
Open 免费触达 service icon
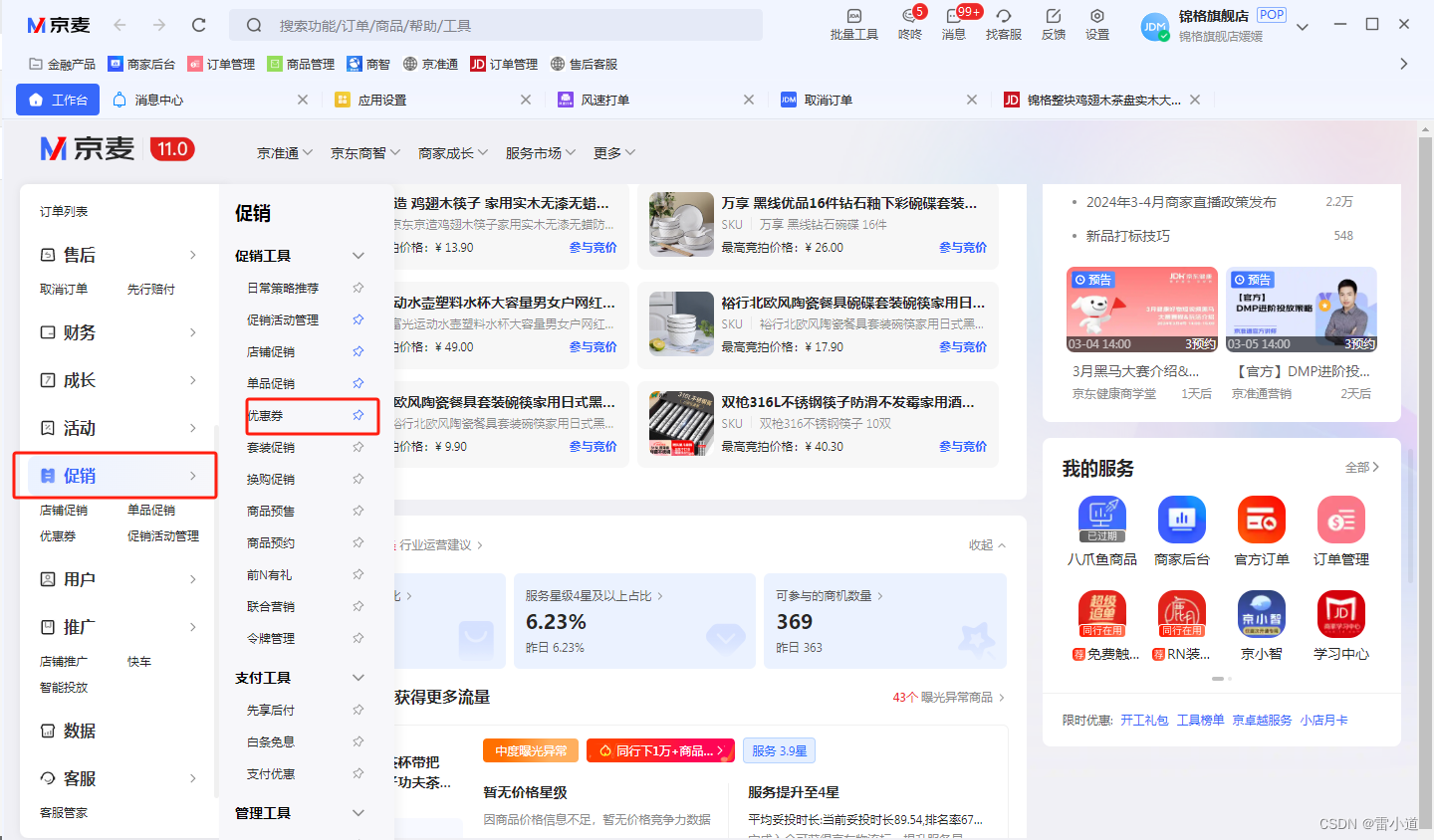(x=1101, y=614)
